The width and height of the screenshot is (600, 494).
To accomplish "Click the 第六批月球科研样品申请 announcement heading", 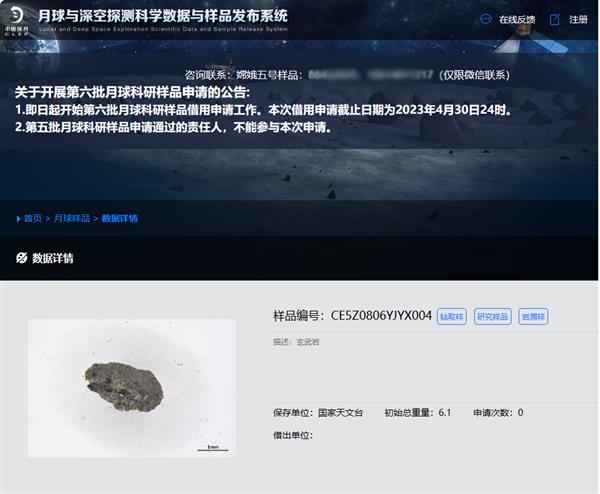I will click(132, 92).
